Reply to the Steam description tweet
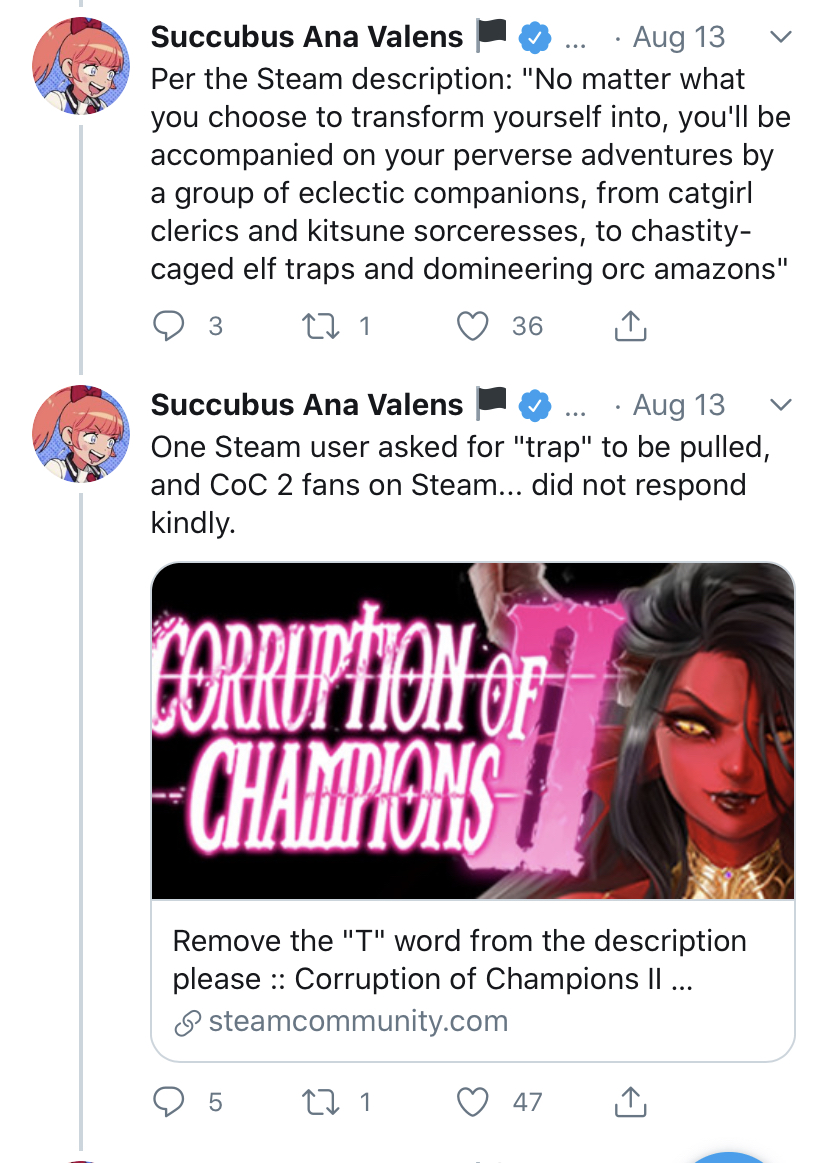The image size is (828, 1163). point(171,325)
